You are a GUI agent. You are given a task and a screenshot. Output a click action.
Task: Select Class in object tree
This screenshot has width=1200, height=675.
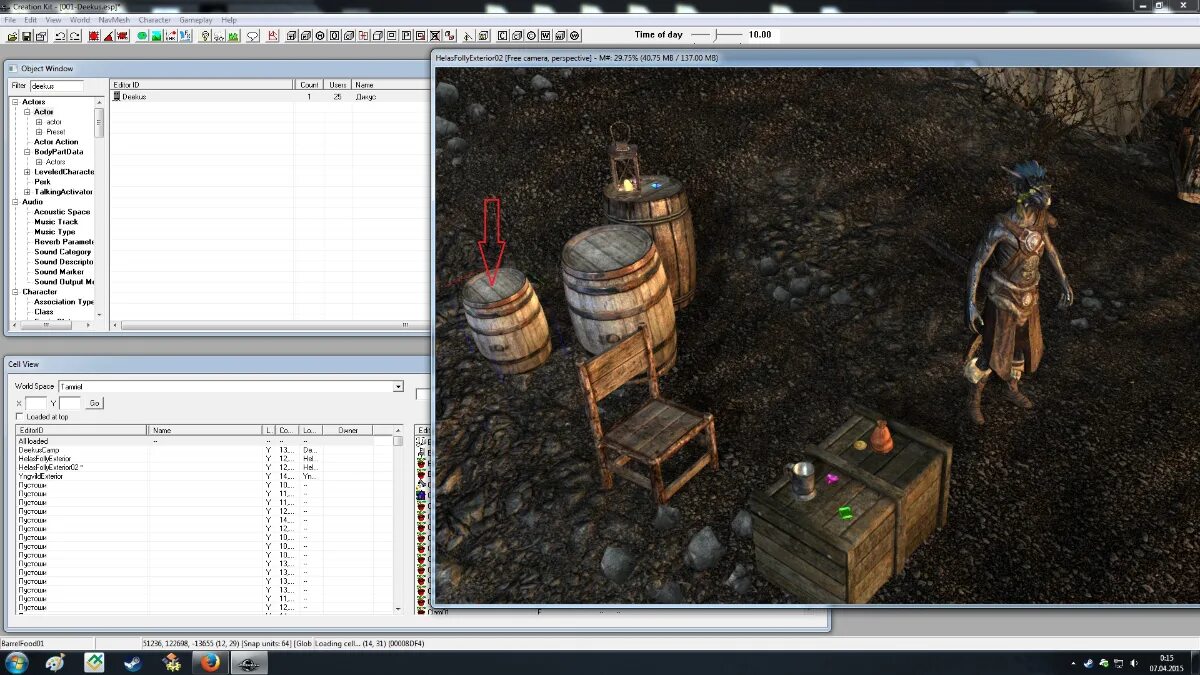(44, 312)
